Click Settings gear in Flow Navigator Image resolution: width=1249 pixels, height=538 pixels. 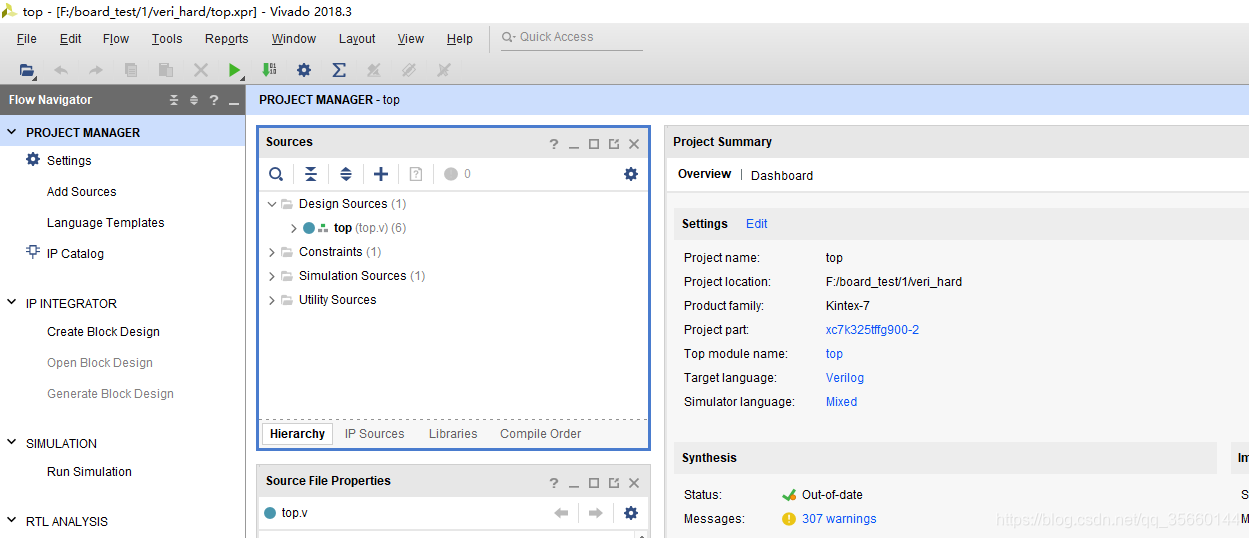point(33,160)
